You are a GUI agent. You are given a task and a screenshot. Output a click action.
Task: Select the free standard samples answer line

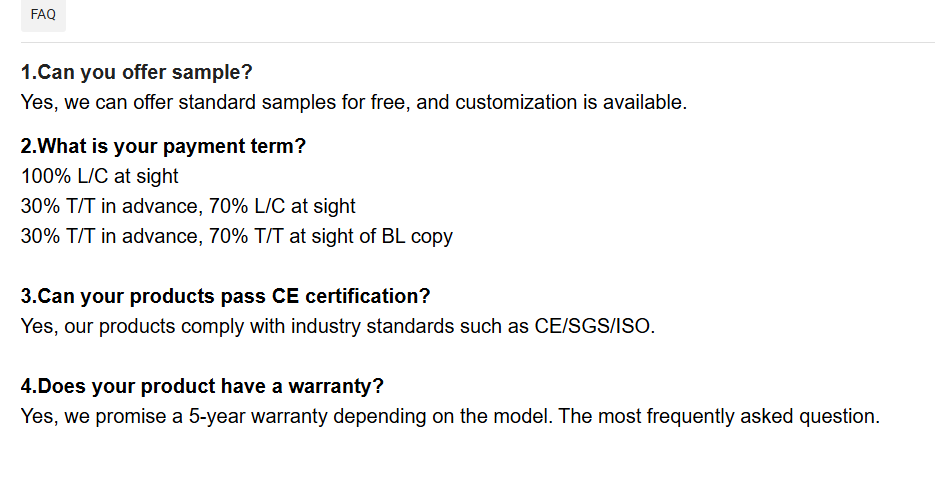pos(354,102)
